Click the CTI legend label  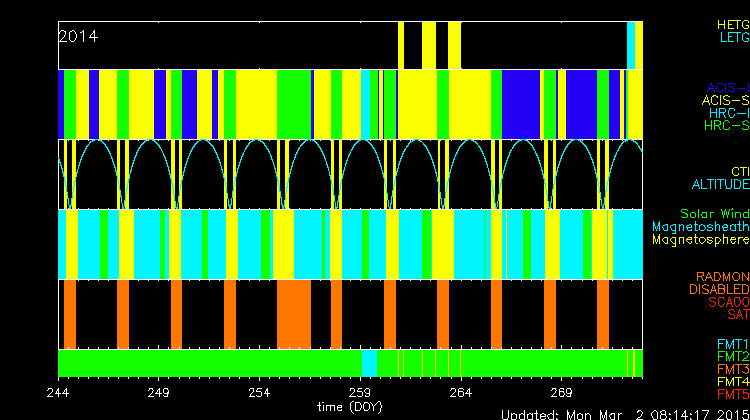pos(739,172)
